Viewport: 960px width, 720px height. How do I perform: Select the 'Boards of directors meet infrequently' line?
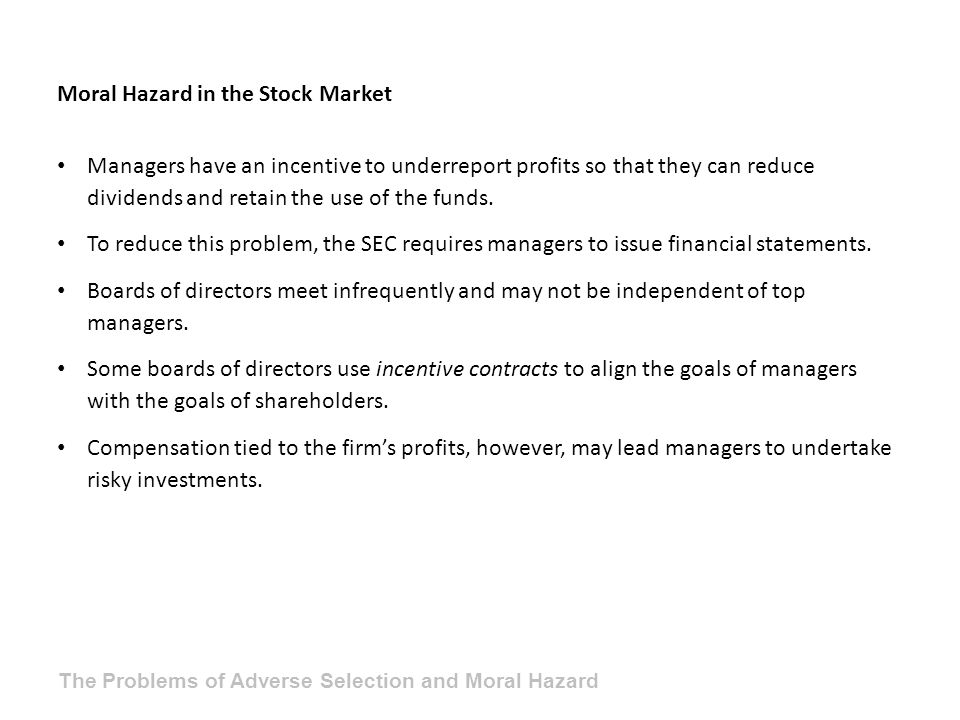[446, 291]
